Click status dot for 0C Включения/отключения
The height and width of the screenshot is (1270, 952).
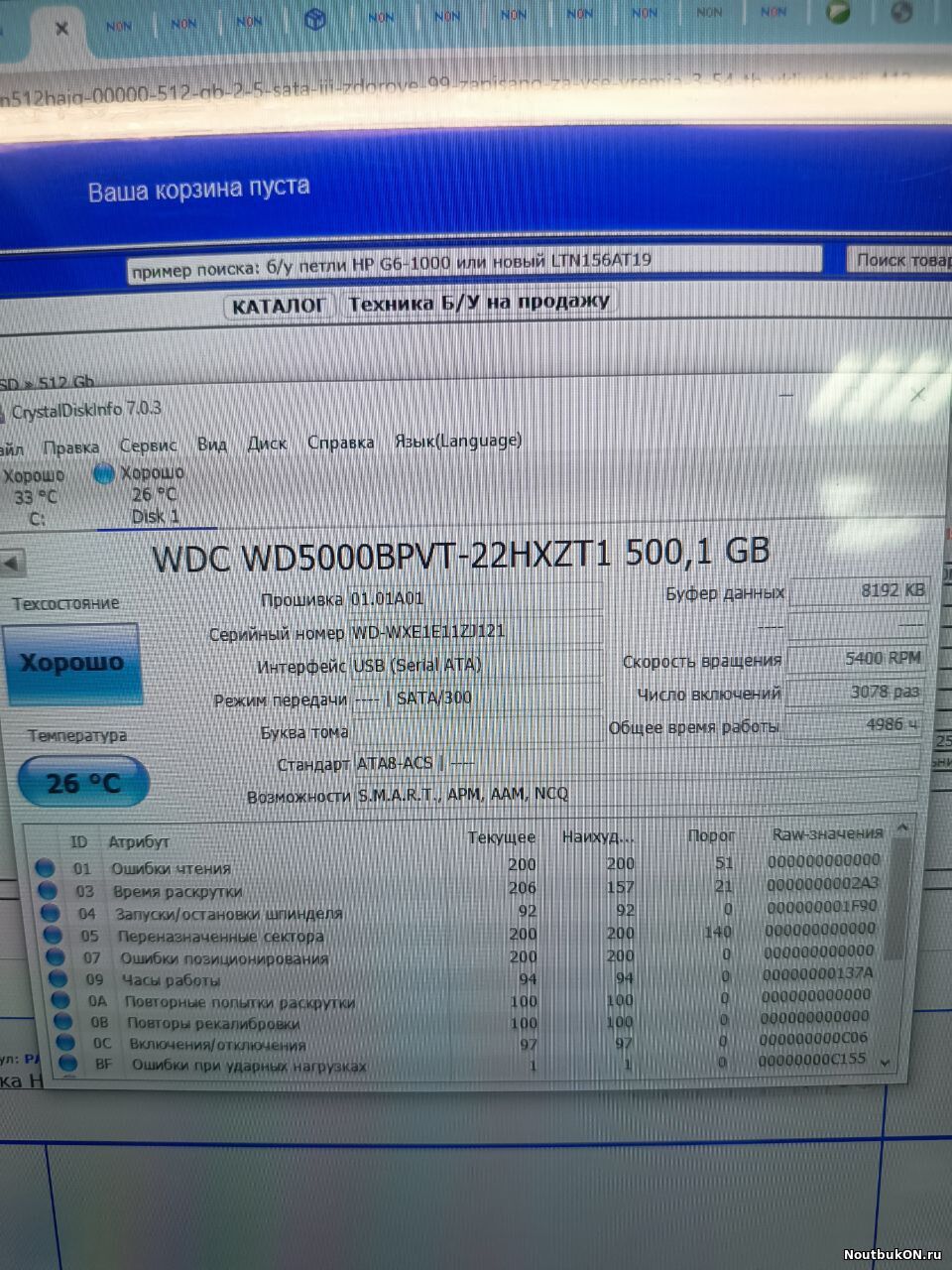point(66,1043)
